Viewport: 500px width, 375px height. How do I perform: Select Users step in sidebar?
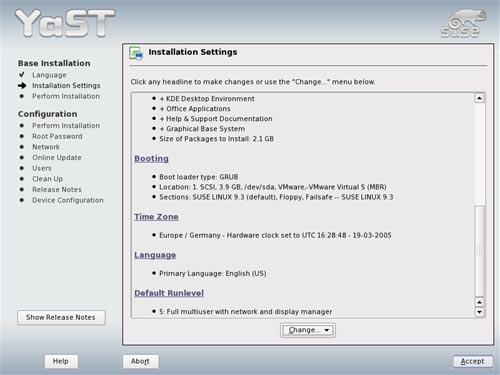pyautogui.click(x=42, y=168)
